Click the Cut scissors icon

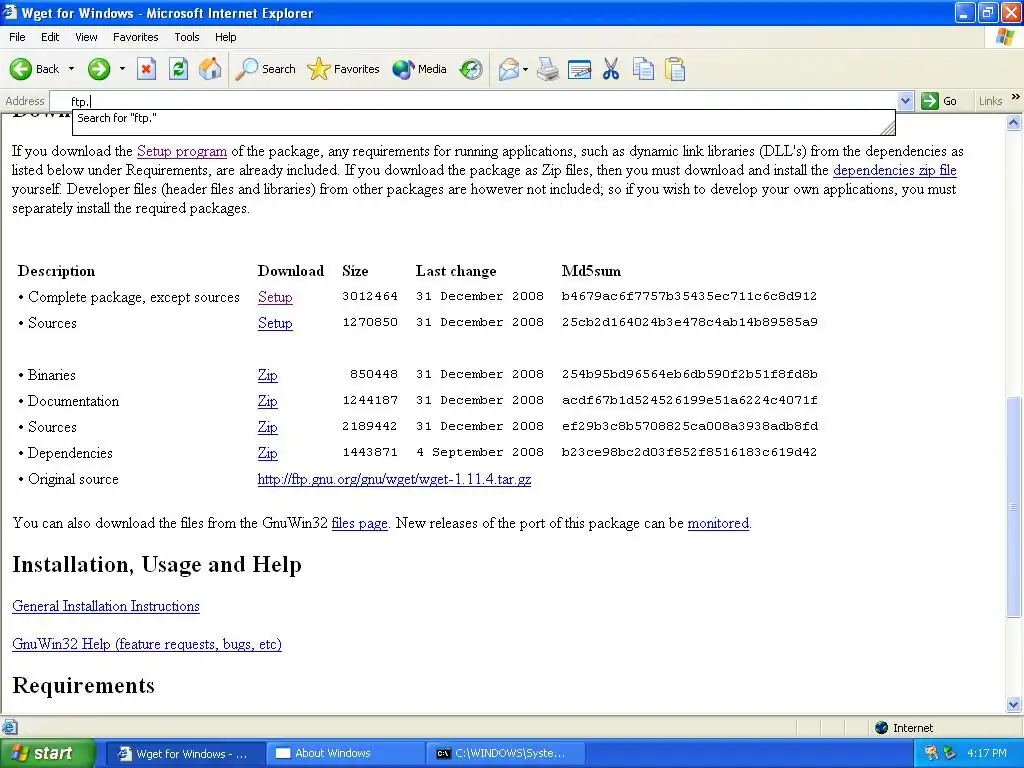coord(611,69)
